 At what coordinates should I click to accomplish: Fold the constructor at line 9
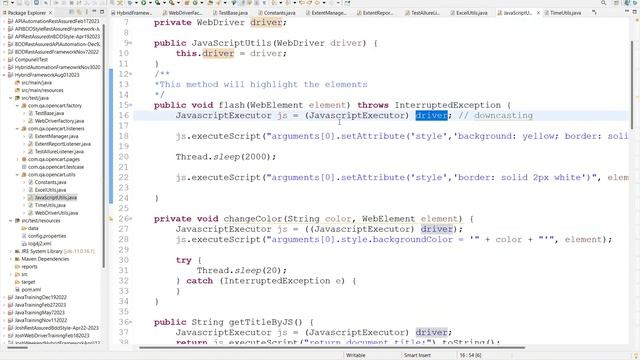tap(131, 43)
